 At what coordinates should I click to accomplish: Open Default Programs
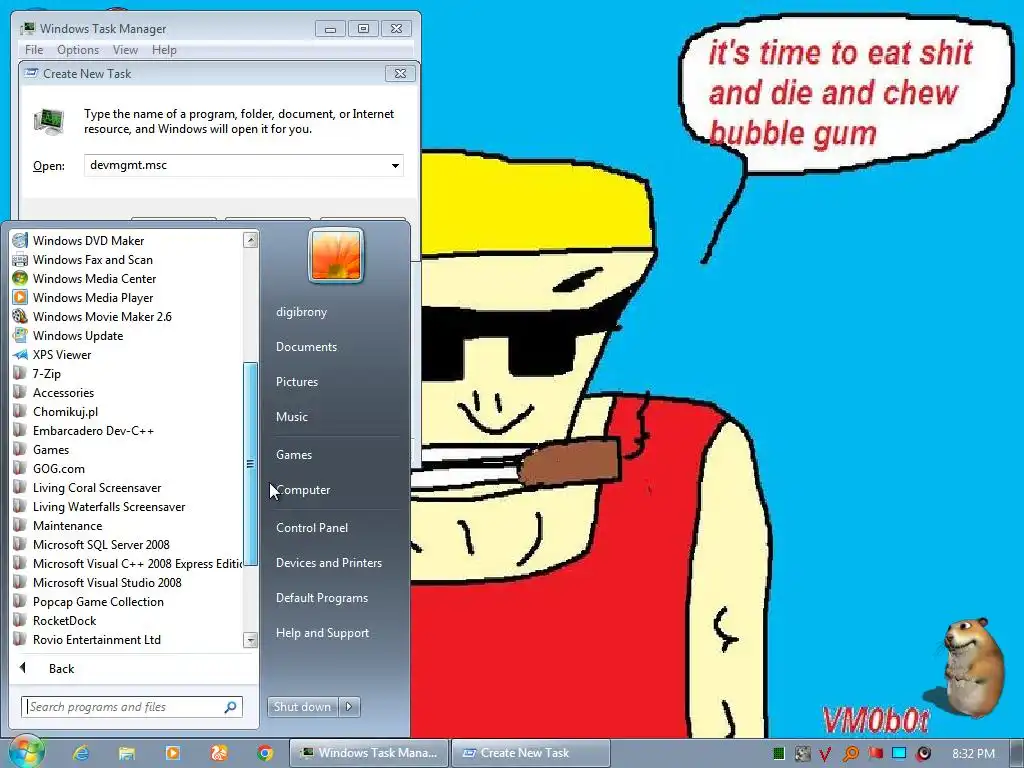(322, 598)
